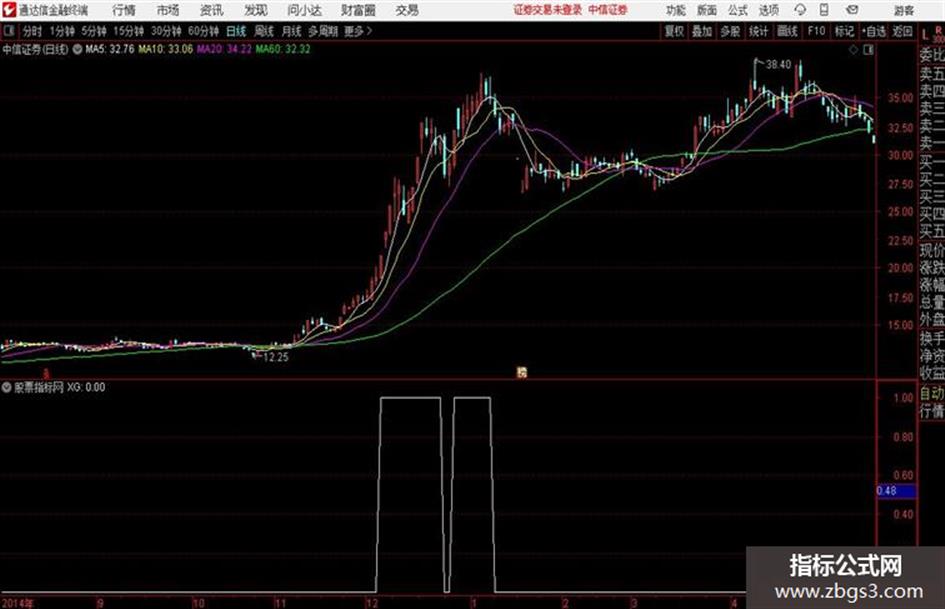
Task: Click the 画线 drawing toolbar button
Action: point(787,31)
